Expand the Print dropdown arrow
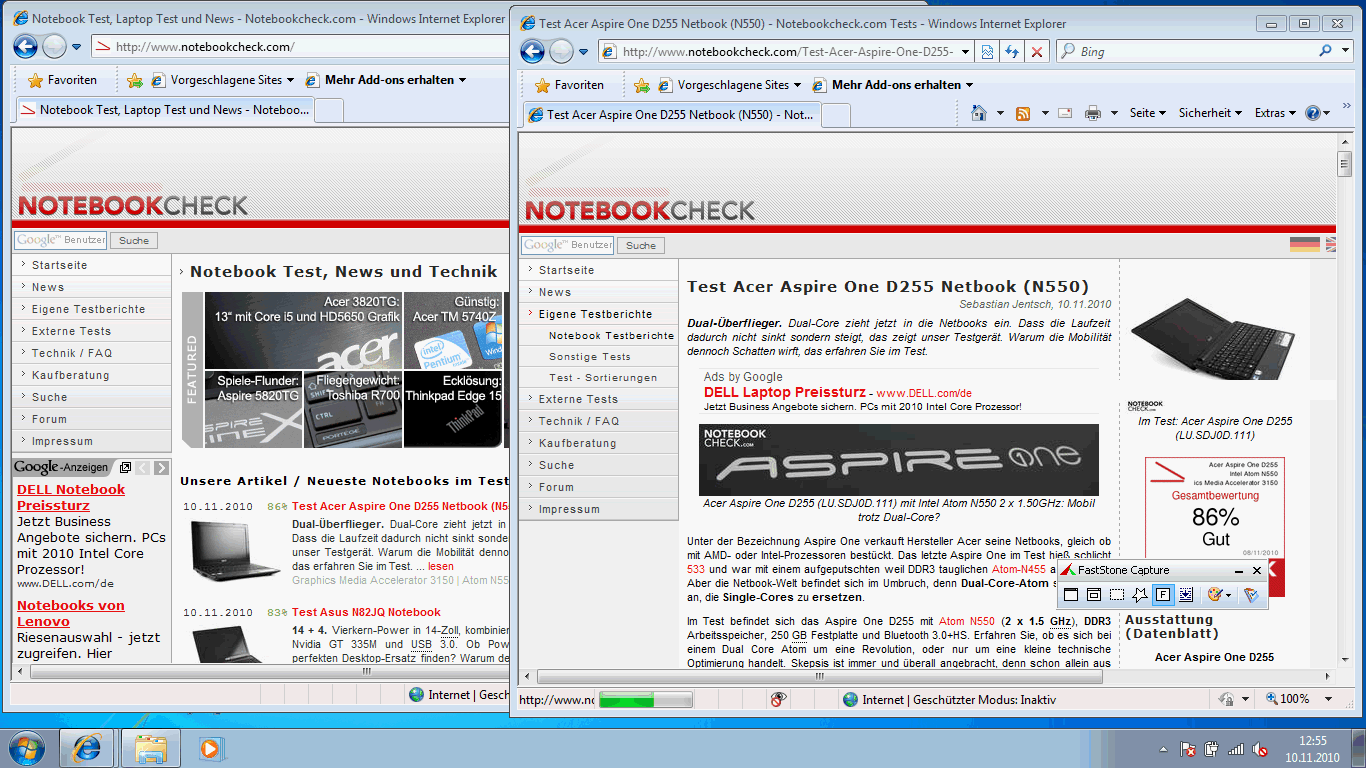The image size is (1366, 768). pyautogui.click(x=1113, y=113)
